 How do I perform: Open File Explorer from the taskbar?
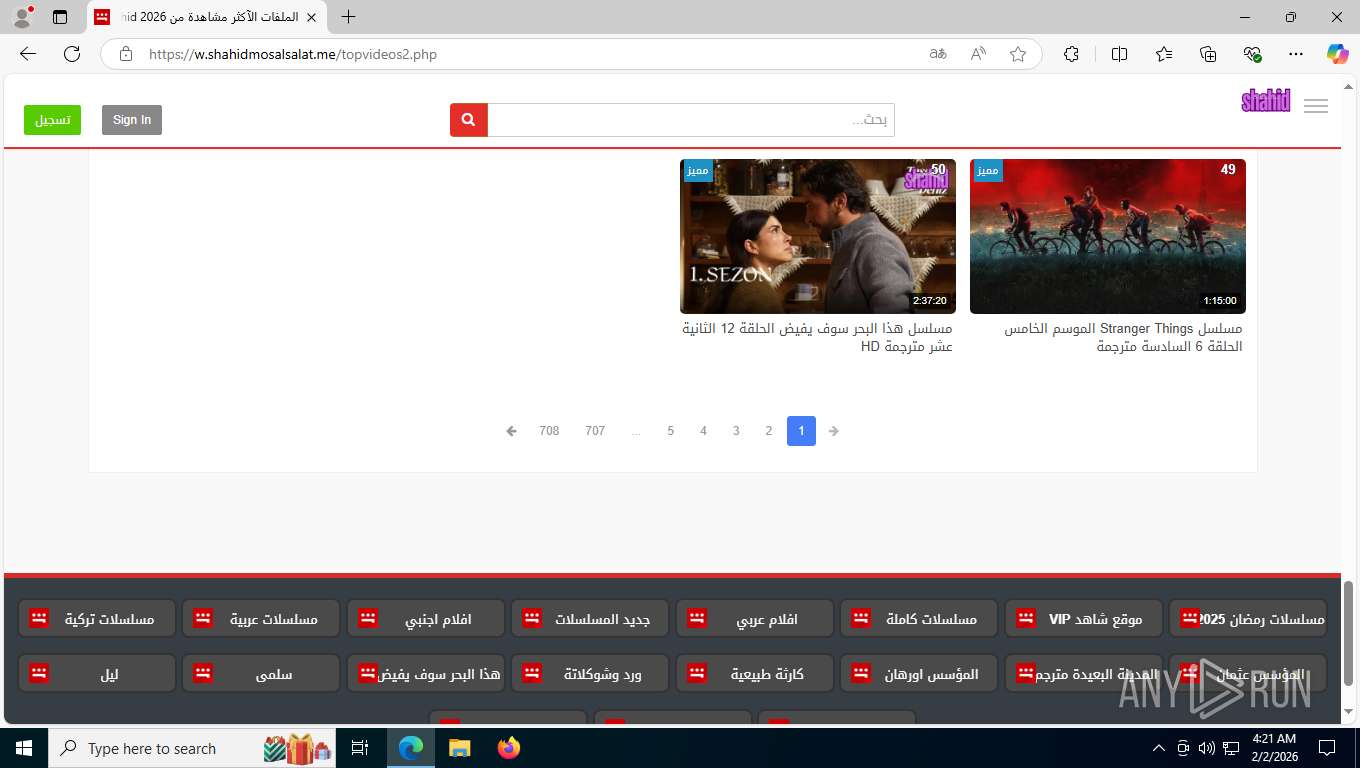pos(459,748)
